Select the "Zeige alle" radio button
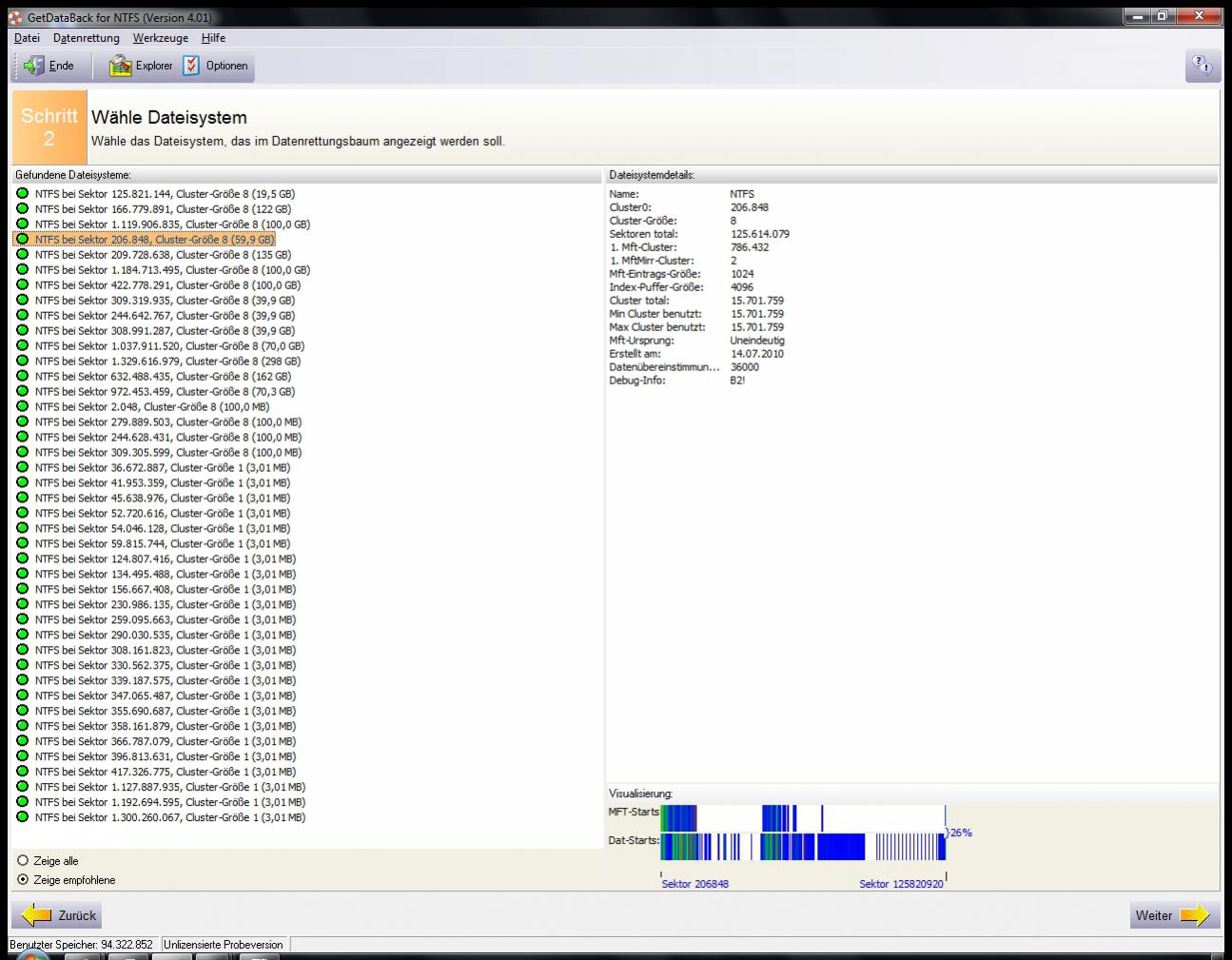The image size is (1232, 960). 23,860
